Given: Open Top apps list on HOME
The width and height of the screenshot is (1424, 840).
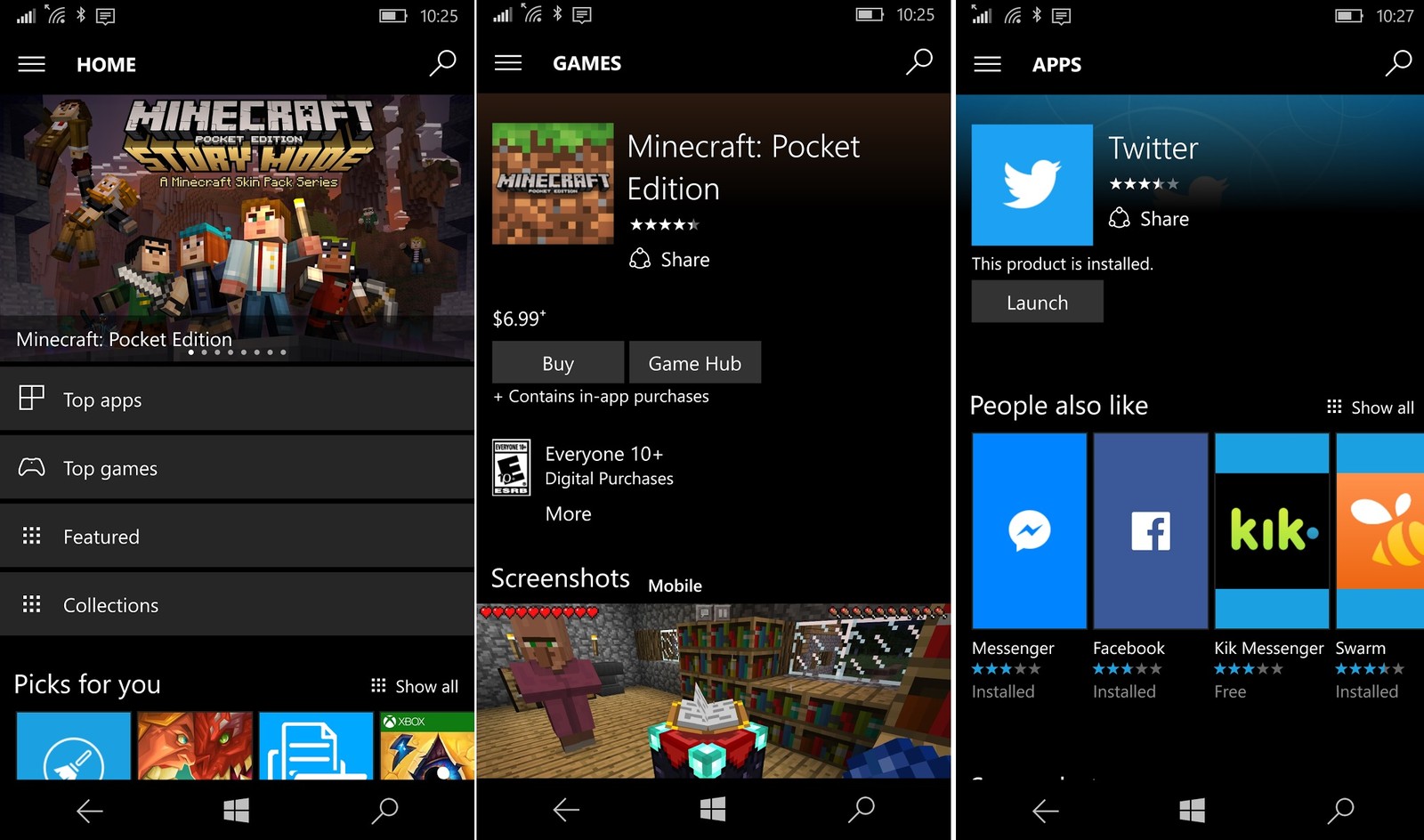Looking at the screenshot, I should tap(237, 400).
